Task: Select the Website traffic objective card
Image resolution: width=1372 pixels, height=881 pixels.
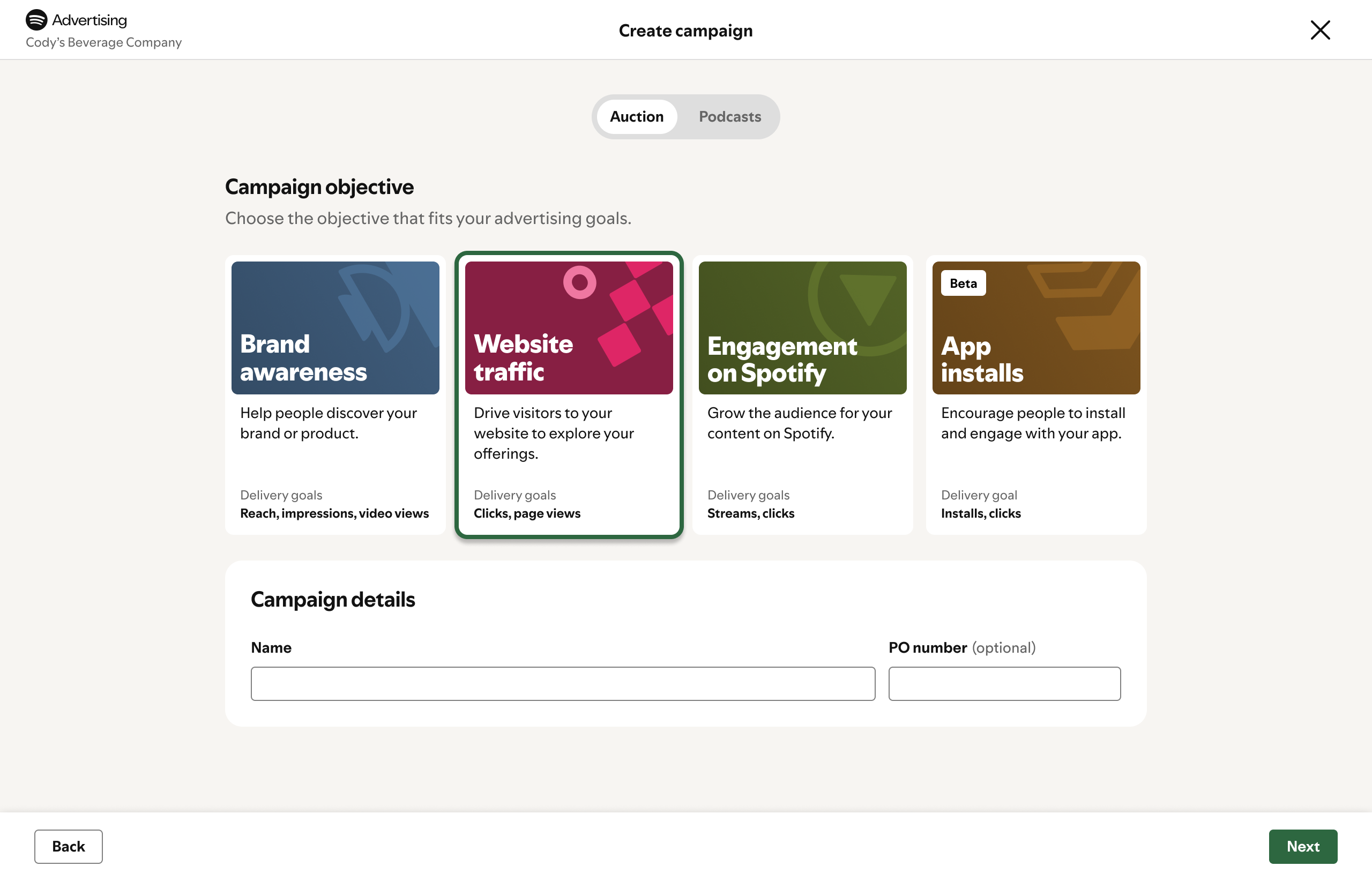Action: coord(569,395)
